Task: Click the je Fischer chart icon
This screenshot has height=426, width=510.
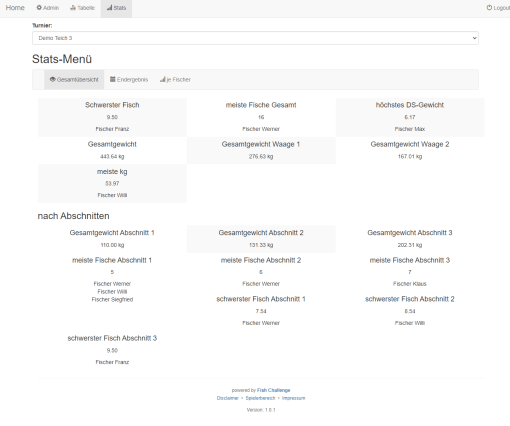Action: click(x=163, y=79)
